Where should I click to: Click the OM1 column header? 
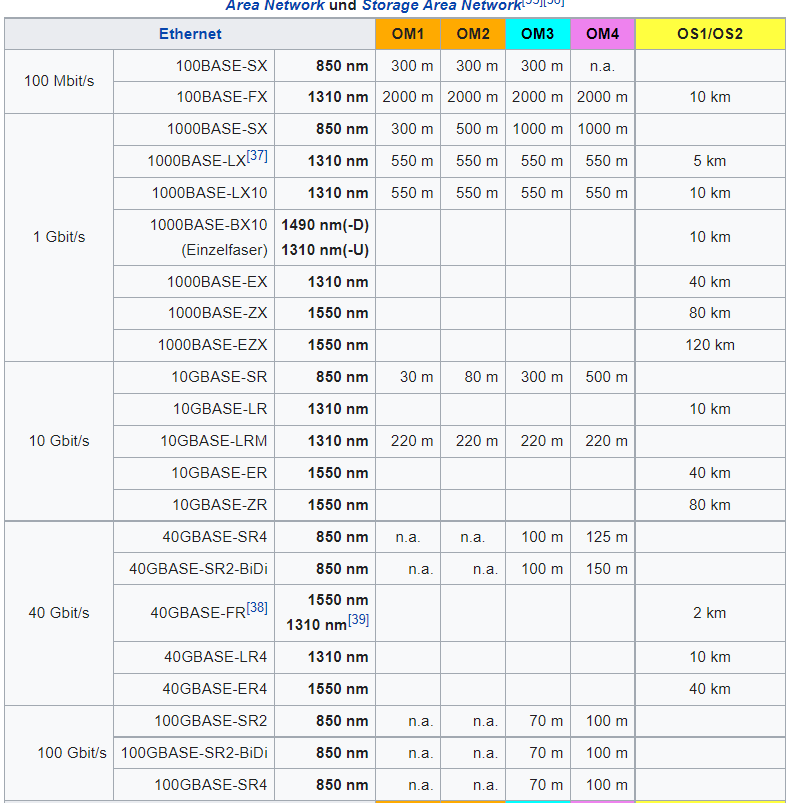tap(408, 34)
